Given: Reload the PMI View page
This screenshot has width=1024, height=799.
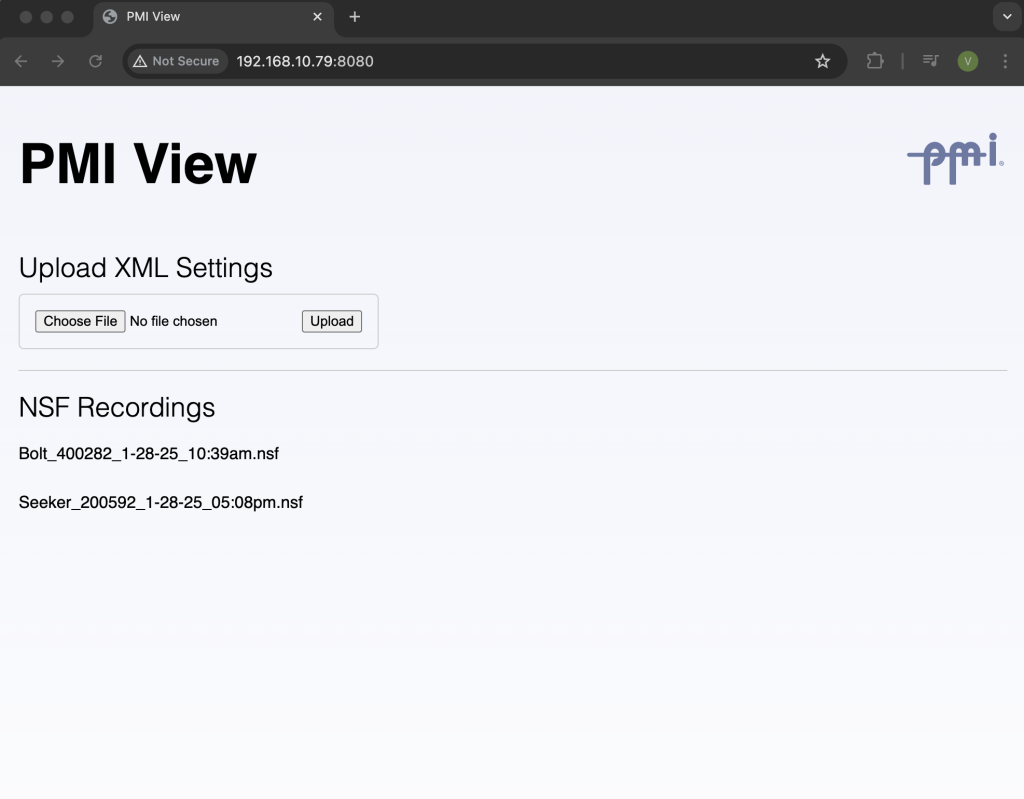Looking at the screenshot, I should [x=96, y=61].
